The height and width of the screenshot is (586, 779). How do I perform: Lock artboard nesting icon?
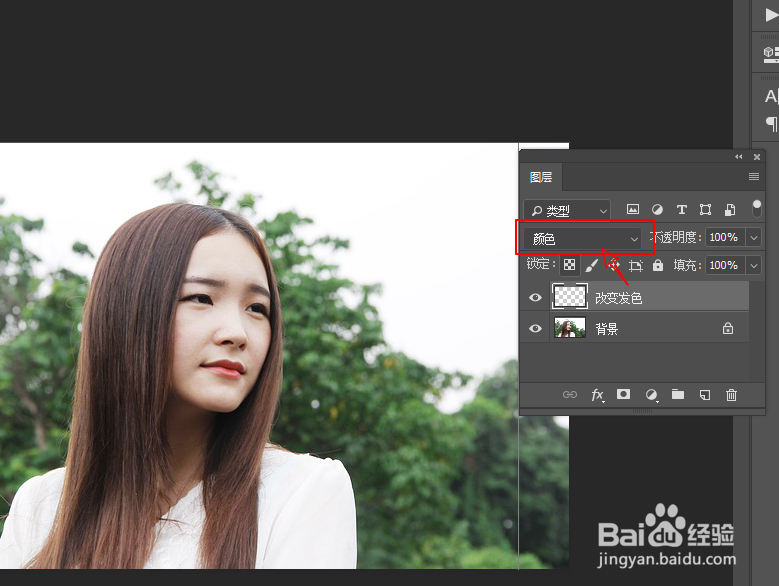tap(635, 266)
